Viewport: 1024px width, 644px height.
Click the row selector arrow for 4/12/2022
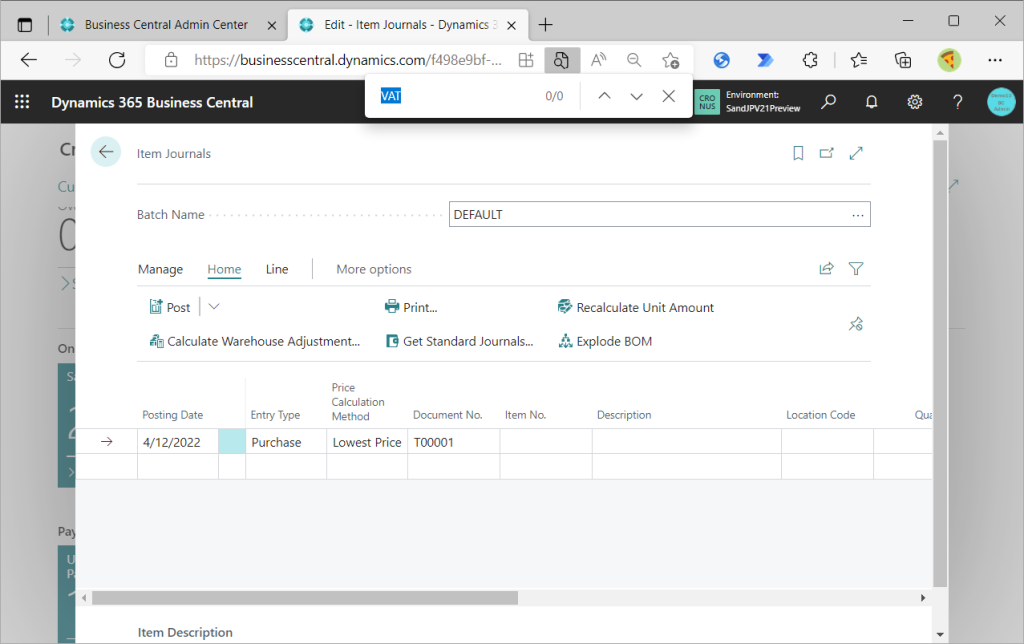[x=106, y=442]
